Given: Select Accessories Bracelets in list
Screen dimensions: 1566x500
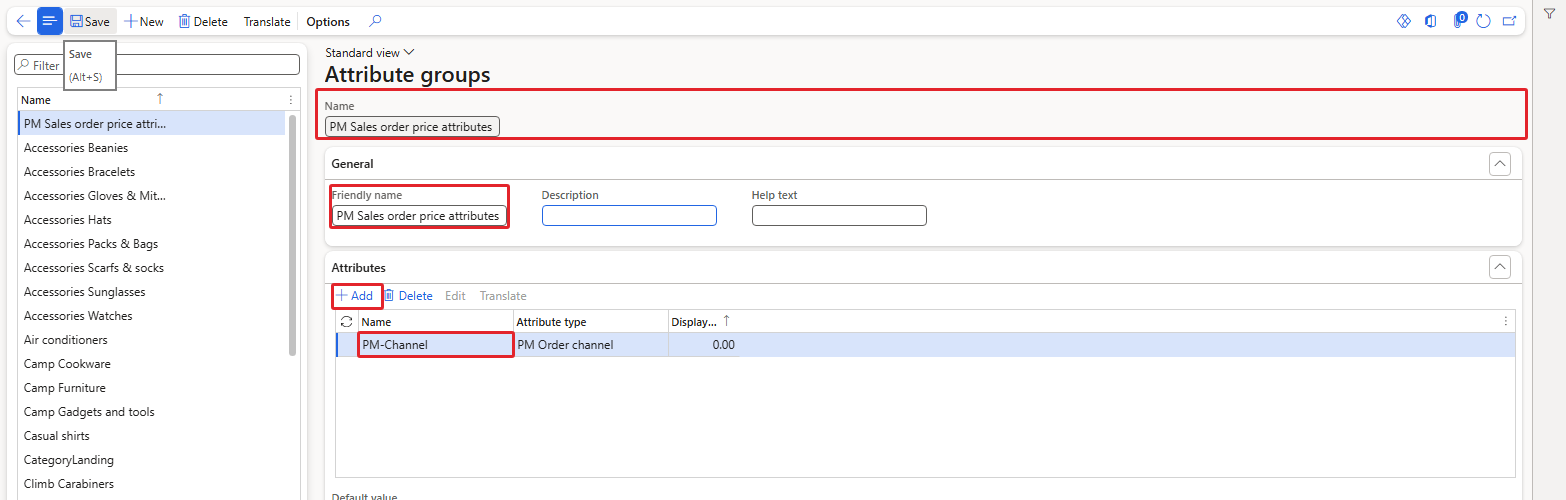Looking at the screenshot, I should tap(152, 172).
